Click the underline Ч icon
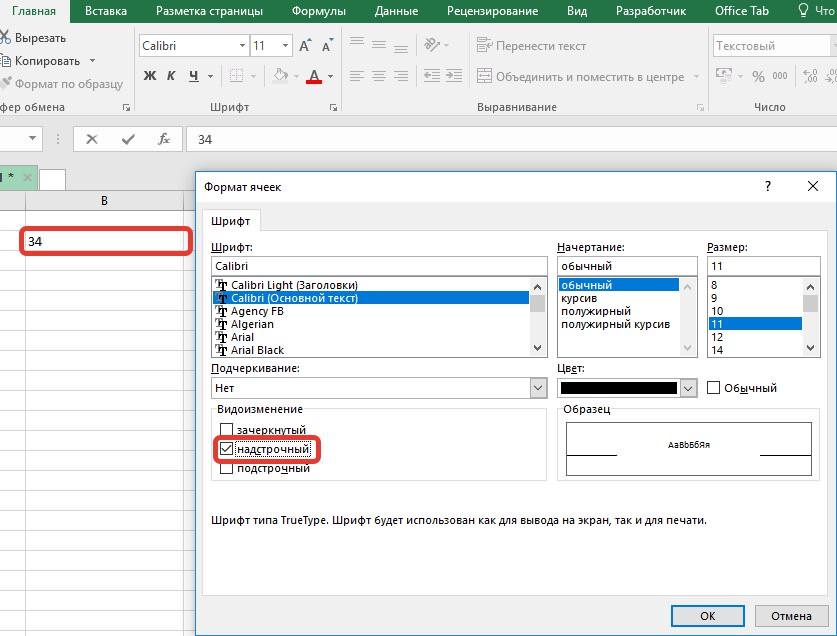Image resolution: width=837 pixels, height=636 pixels. pyautogui.click(x=193, y=76)
